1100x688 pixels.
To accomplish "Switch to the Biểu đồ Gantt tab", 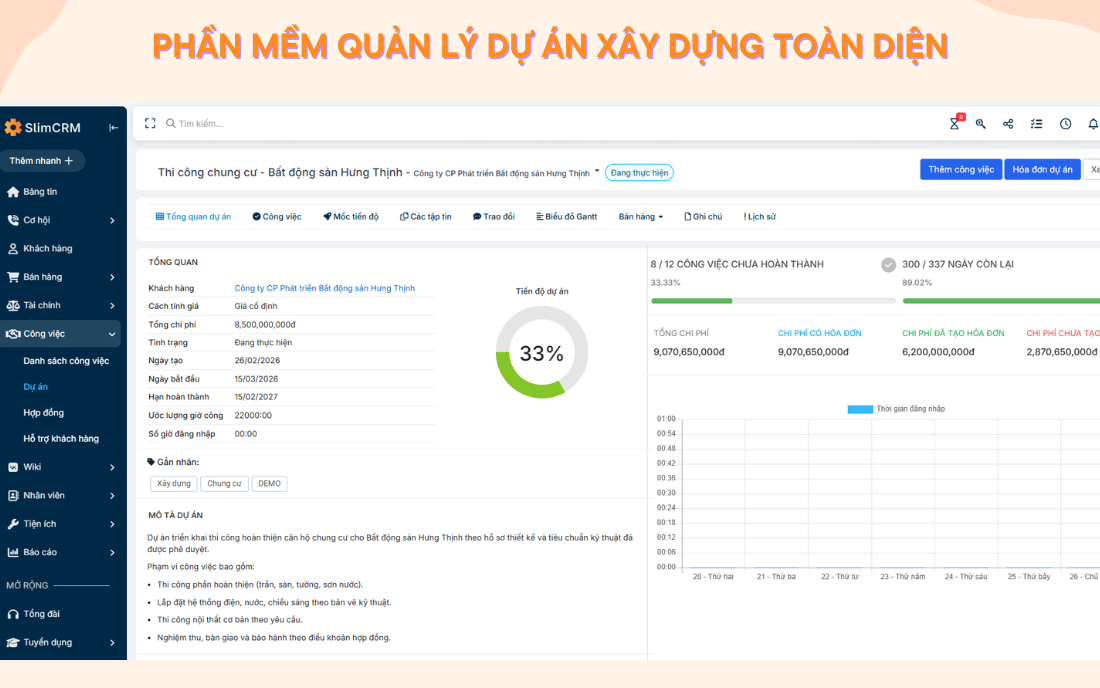I will coord(566,216).
